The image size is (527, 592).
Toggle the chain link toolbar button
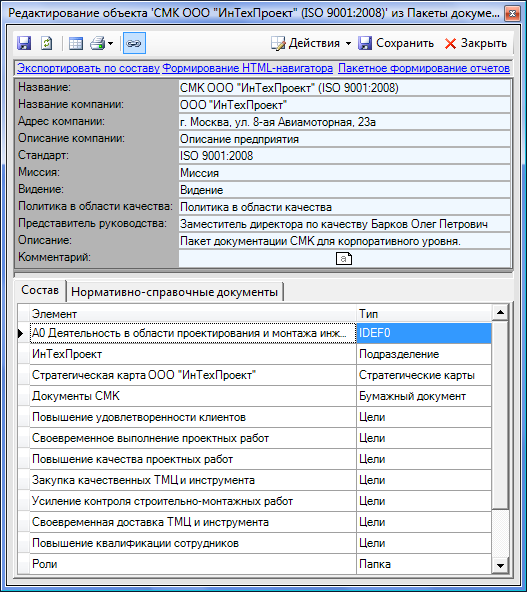[x=134, y=43]
